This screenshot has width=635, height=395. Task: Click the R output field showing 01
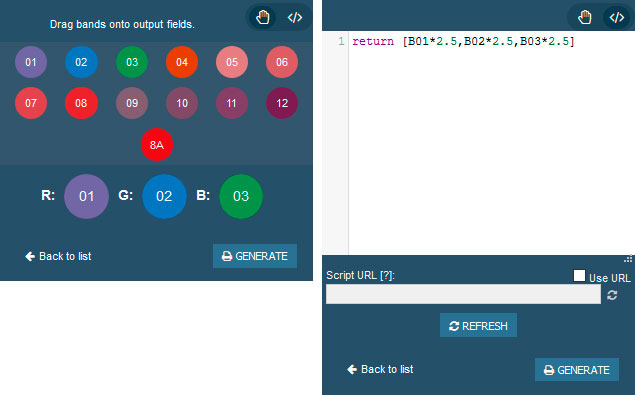(86, 196)
